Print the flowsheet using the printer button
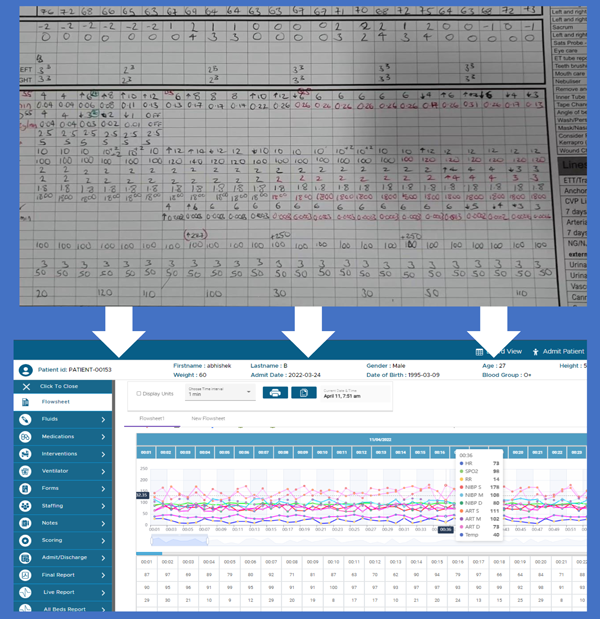 click(x=275, y=393)
